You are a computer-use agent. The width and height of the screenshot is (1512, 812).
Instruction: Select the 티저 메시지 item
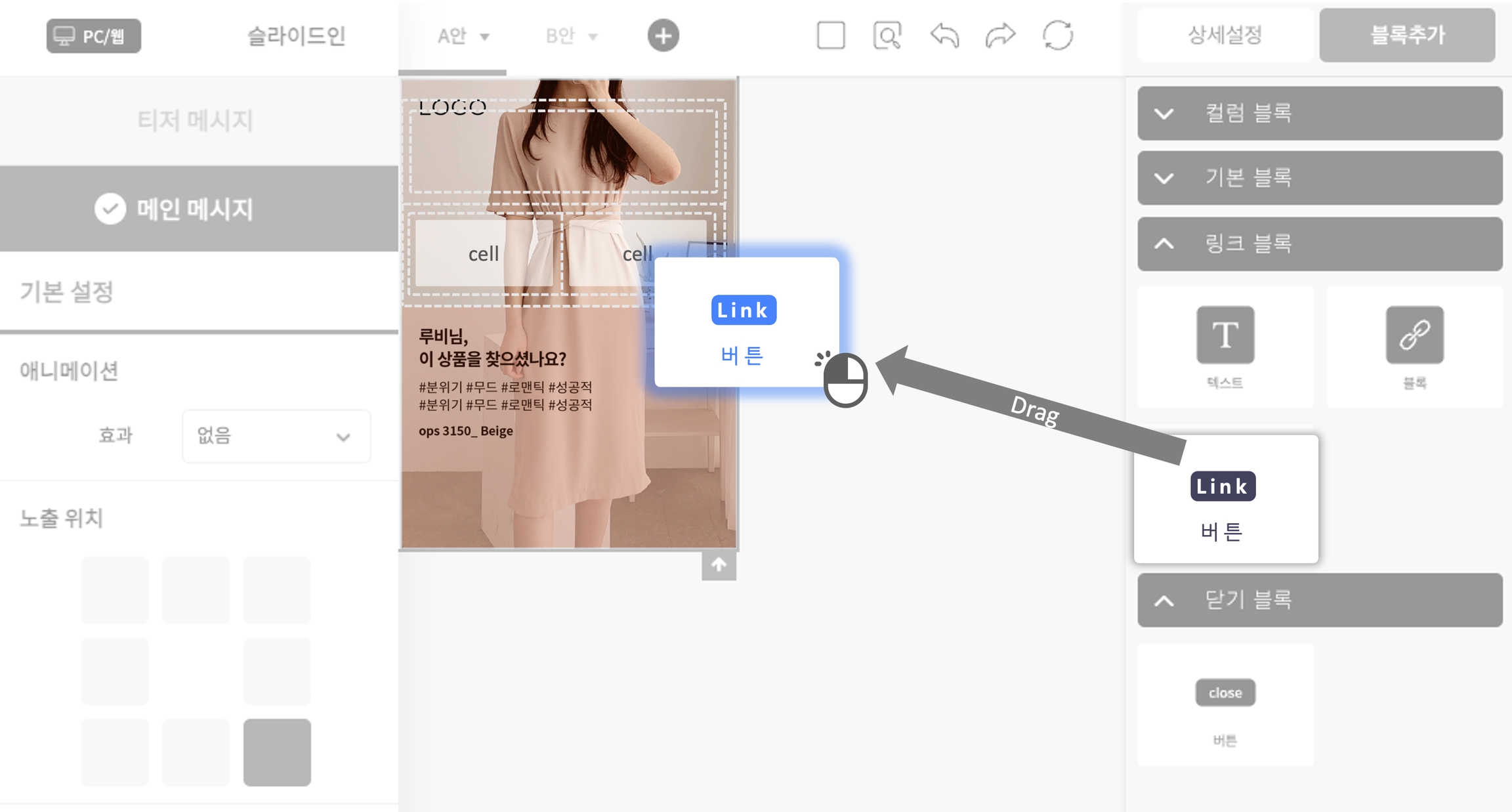pos(195,120)
